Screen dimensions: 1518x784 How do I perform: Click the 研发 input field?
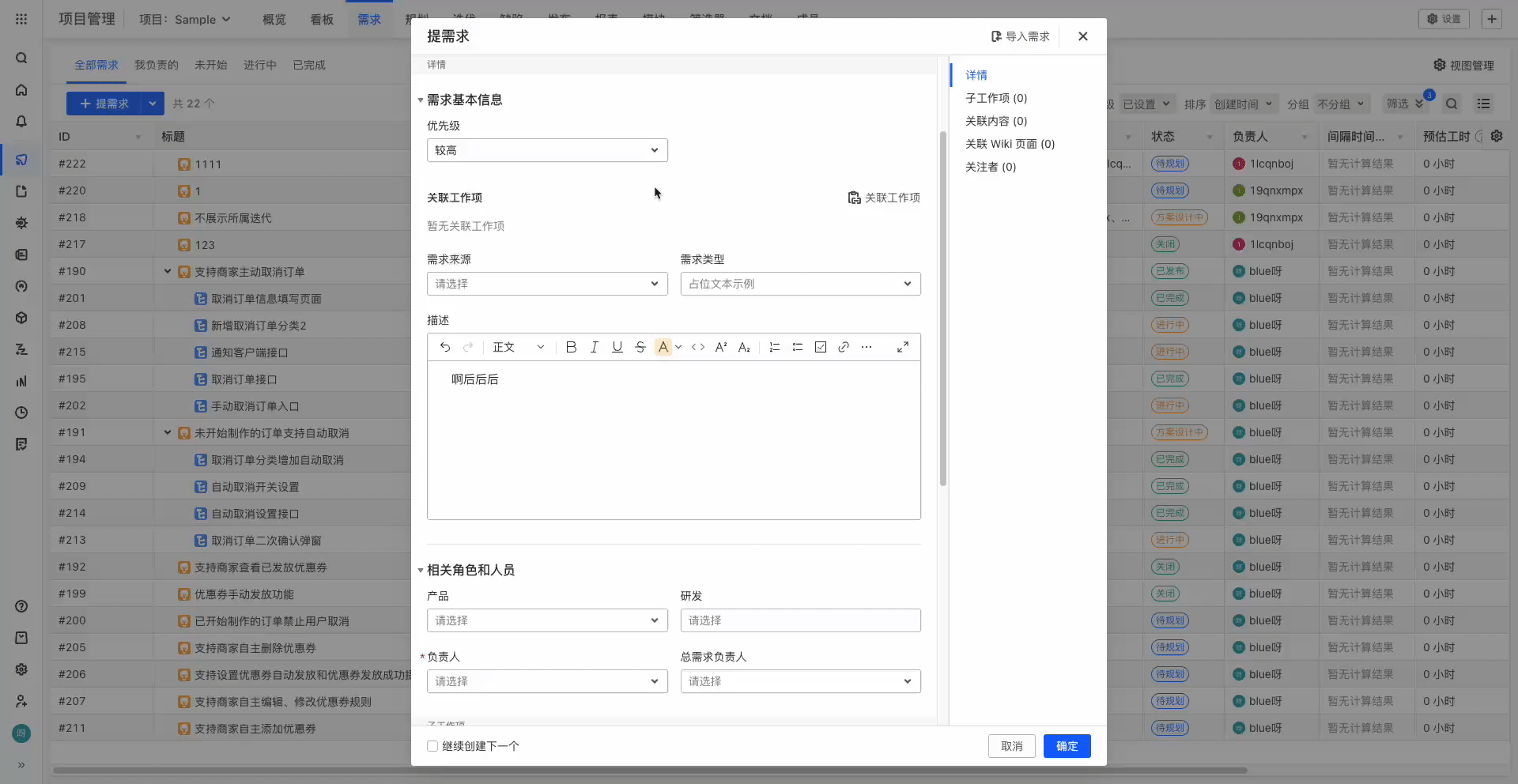click(800, 620)
